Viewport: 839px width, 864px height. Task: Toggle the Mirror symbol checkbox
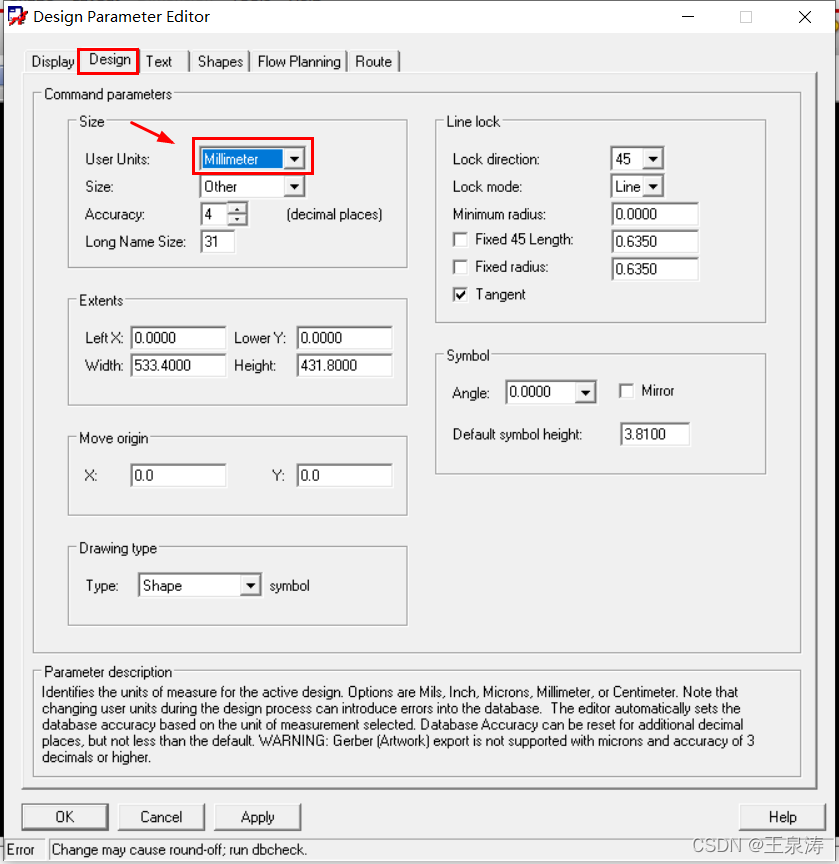point(627,391)
